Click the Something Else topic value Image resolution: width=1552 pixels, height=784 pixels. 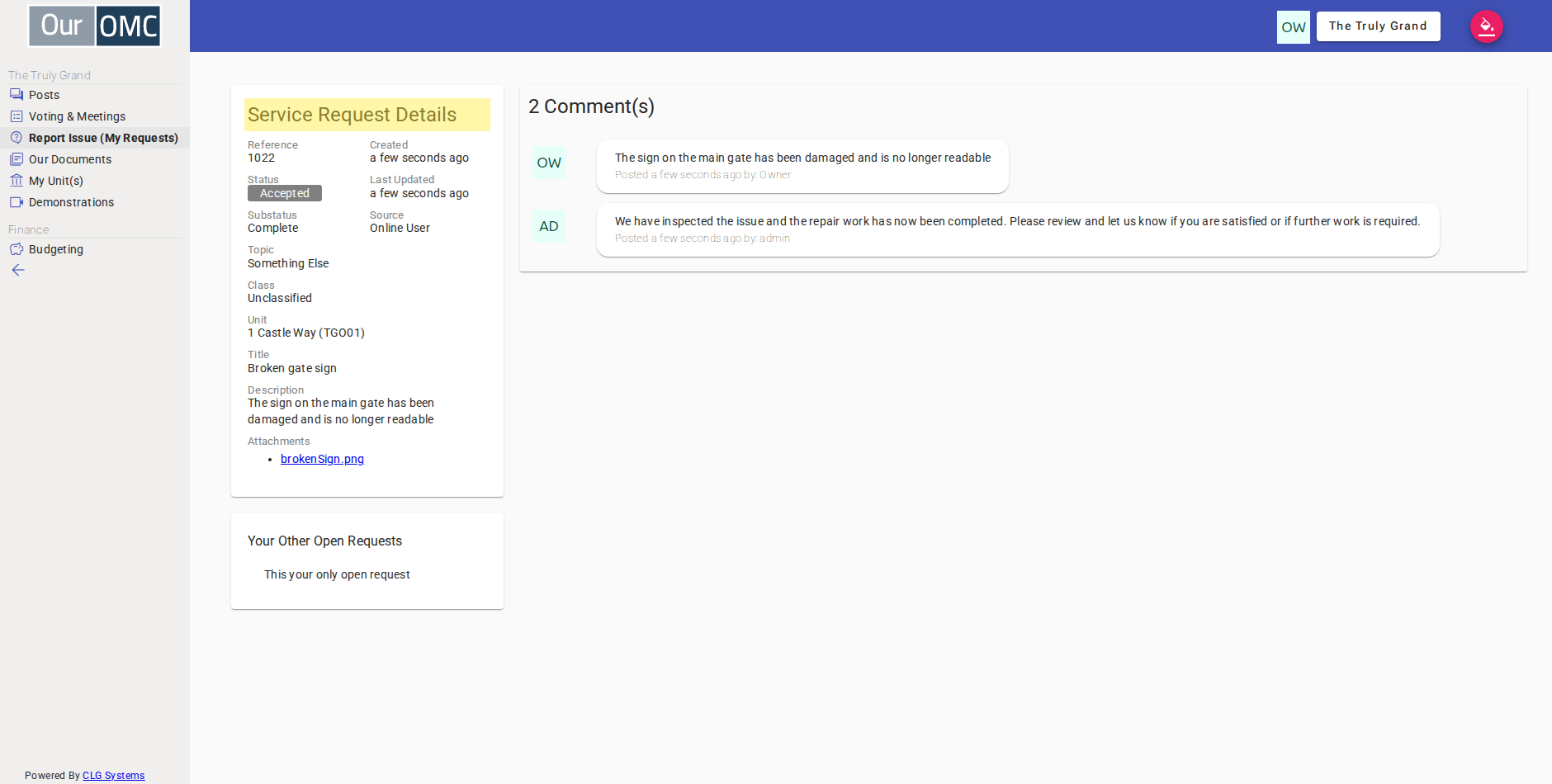[288, 263]
